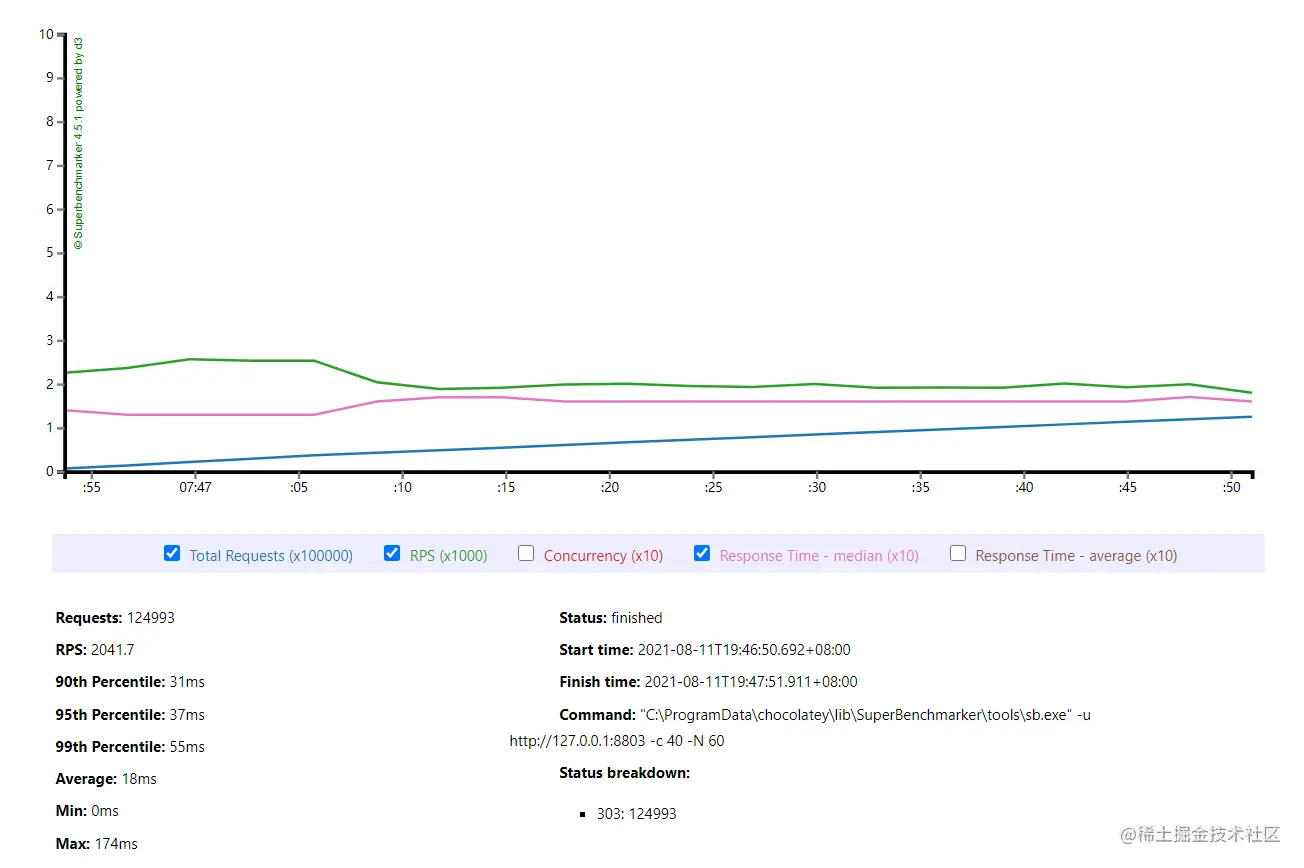
Task: Uncheck Response Time - median (x10) checkbox
Action: click(702, 553)
